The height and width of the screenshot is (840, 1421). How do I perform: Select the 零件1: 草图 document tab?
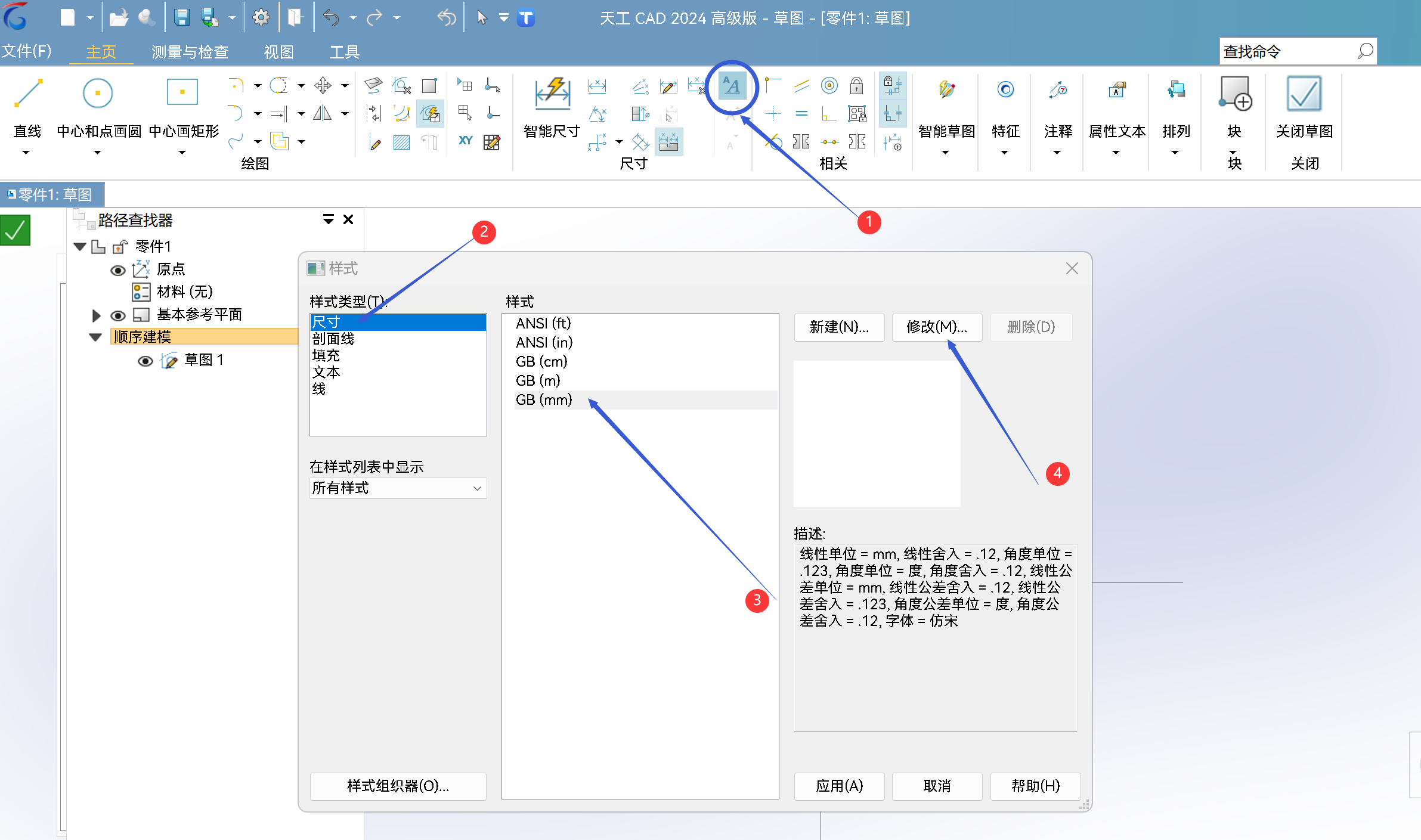coord(52,194)
